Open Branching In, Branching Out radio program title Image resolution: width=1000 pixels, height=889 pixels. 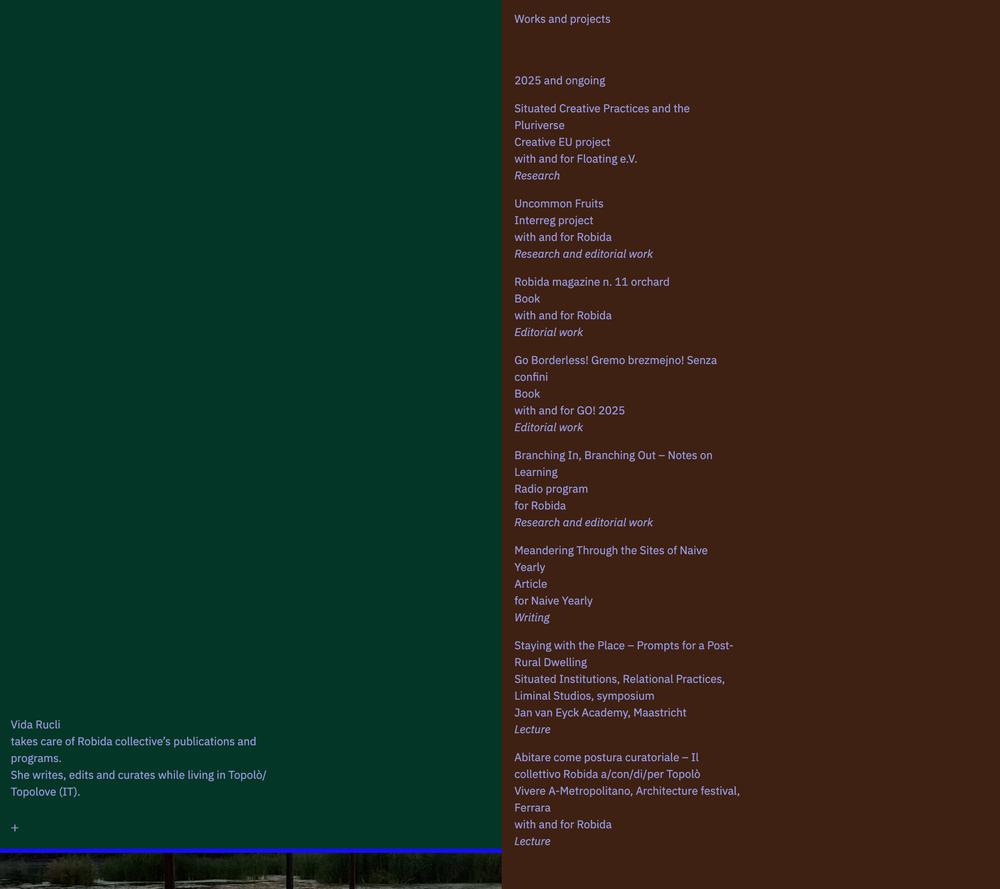tap(613, 456)
